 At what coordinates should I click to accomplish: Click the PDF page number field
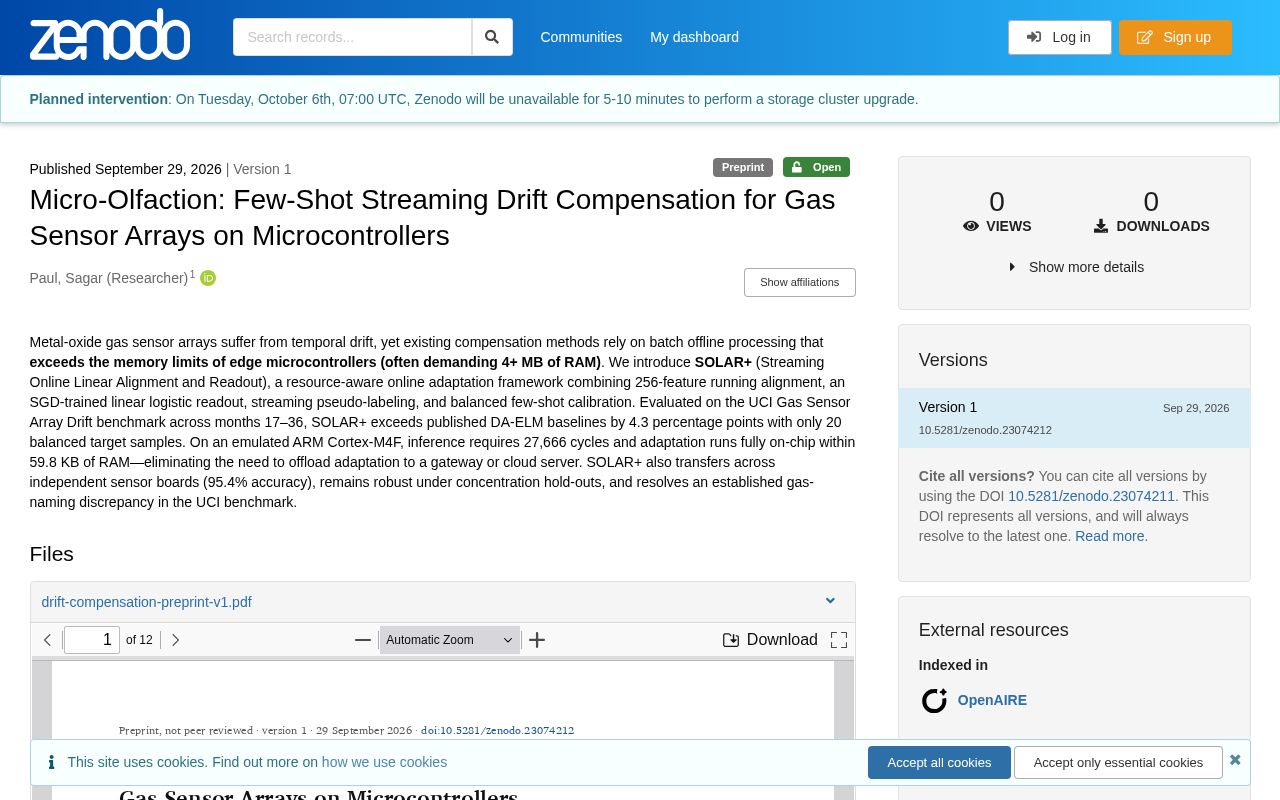click(x=92, y=640)
